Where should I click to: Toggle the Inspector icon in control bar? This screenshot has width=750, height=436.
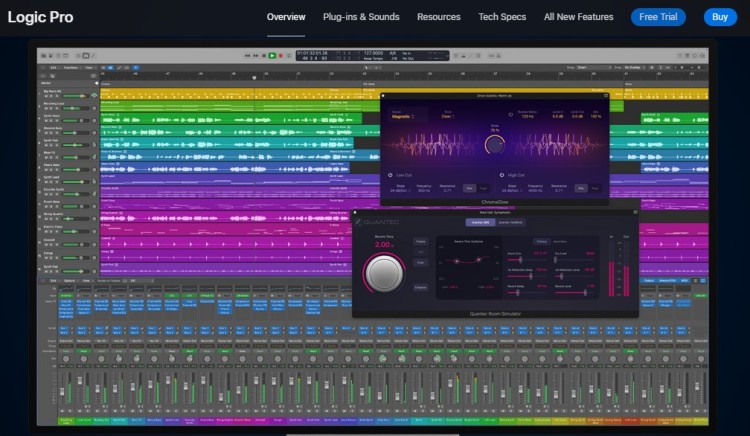click(51, 56)
